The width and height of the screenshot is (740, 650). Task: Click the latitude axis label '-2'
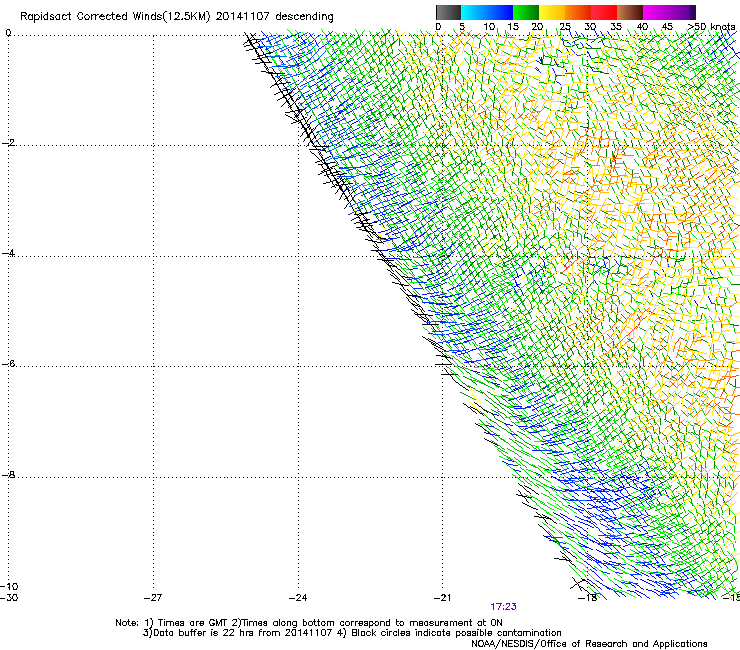pyautogui.click(x=8, y=143)
